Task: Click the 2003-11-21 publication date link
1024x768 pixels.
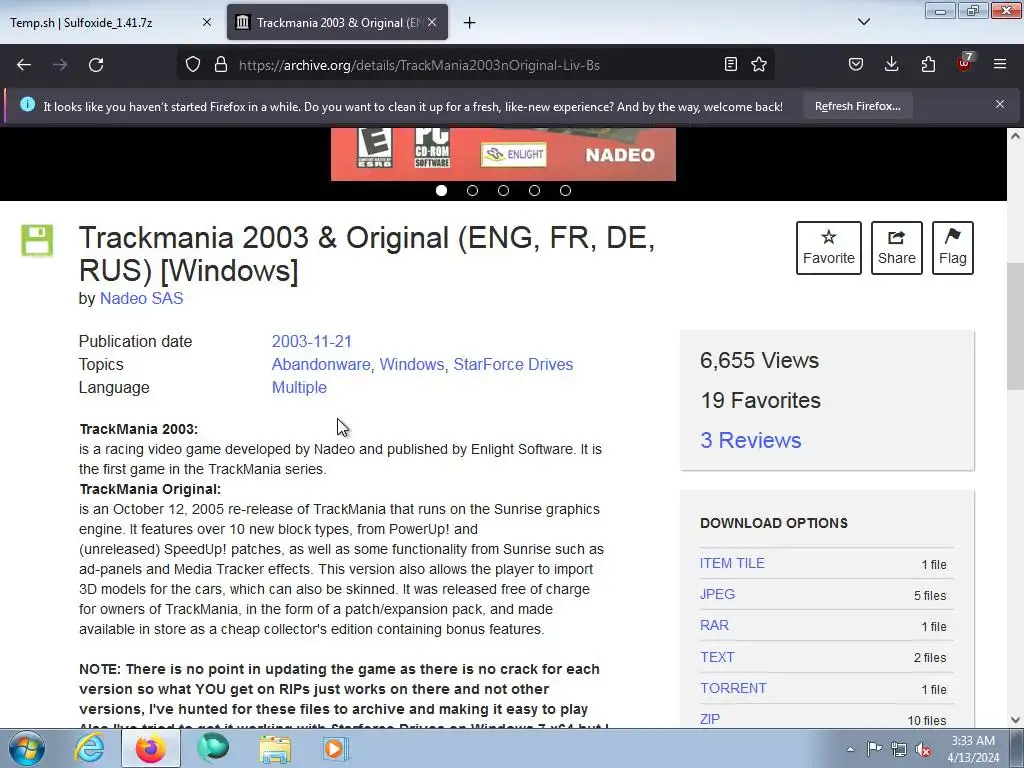Action: coord(312,342)
